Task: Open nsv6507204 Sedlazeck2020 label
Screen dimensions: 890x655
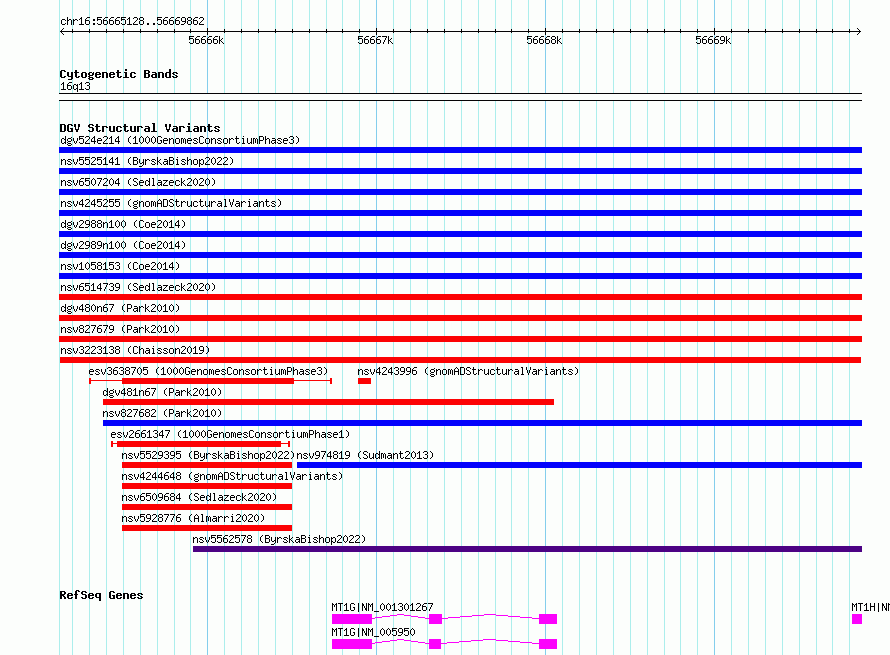Action: coord(138,182)
